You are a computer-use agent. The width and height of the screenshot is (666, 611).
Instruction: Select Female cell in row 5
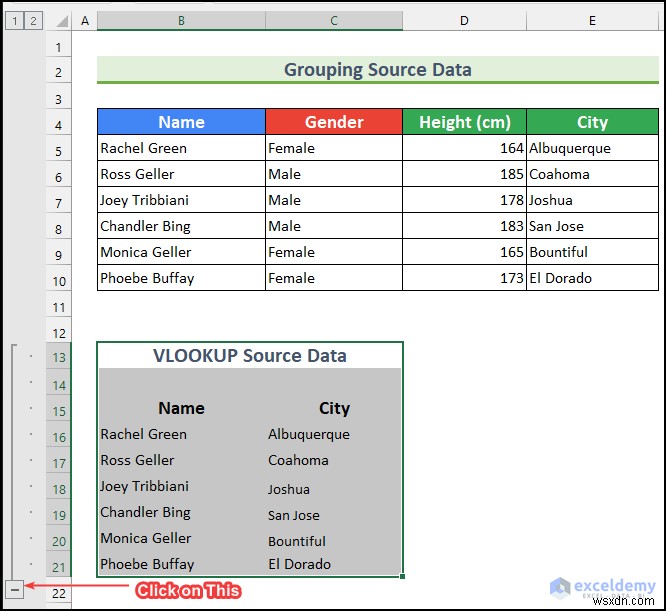pos(334,148)
